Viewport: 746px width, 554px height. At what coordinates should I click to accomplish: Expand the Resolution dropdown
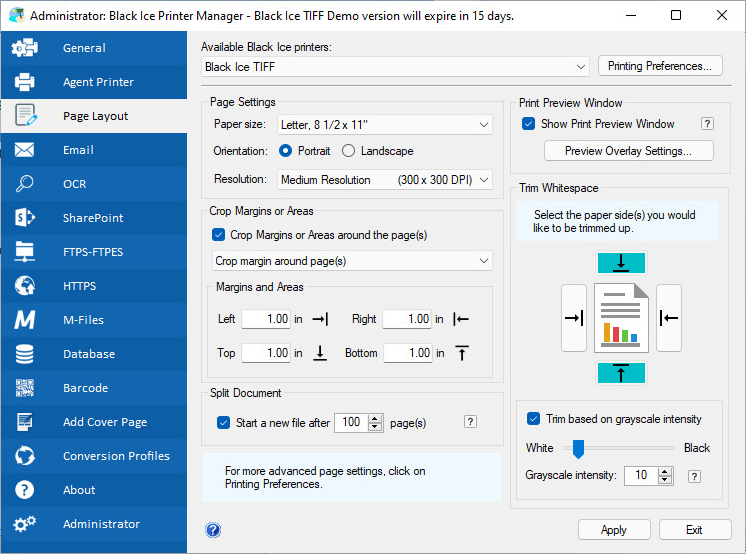tap(384, 180)
